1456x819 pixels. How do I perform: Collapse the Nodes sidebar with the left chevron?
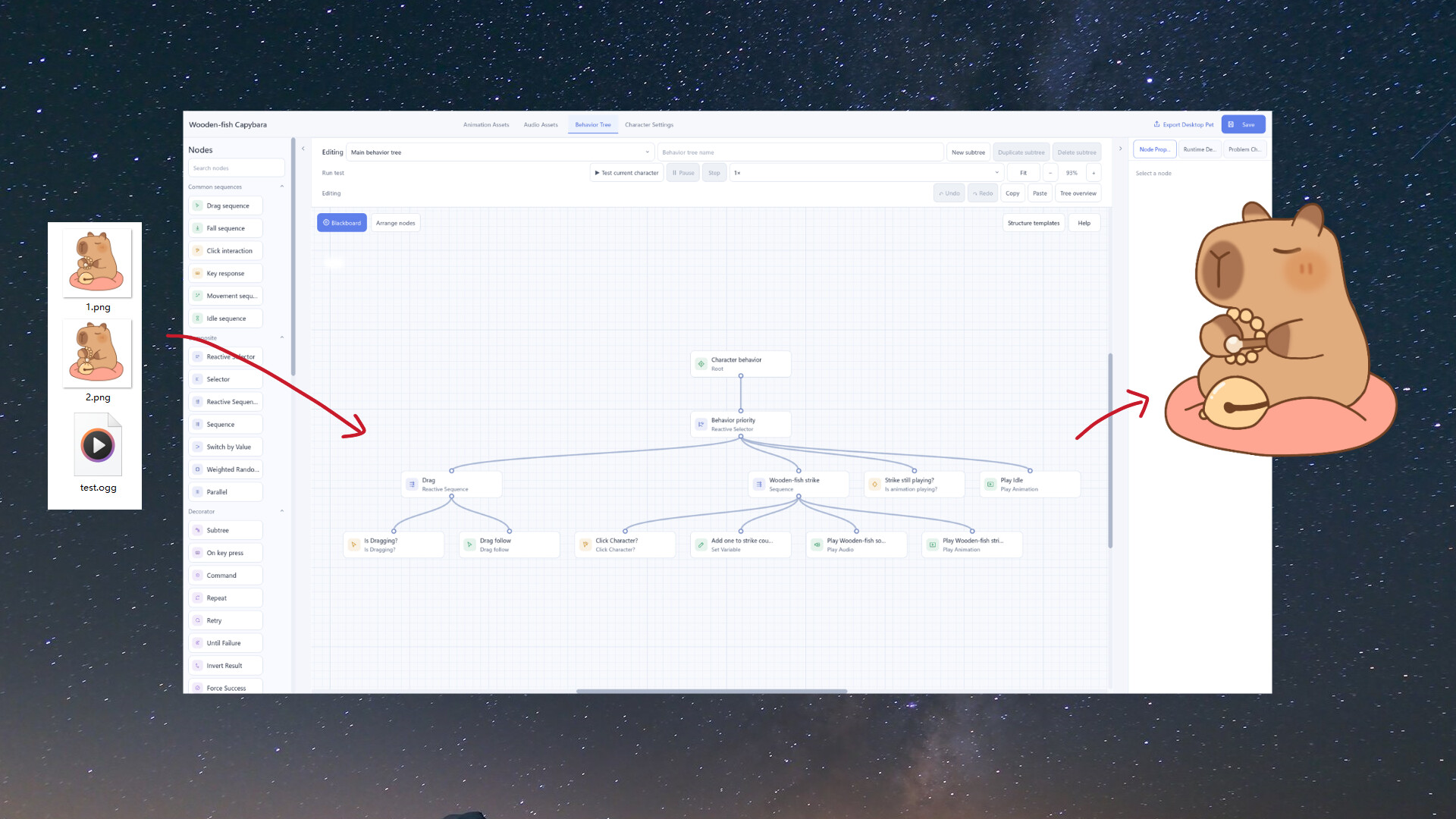pyautogui.click(x=303, y=149)
